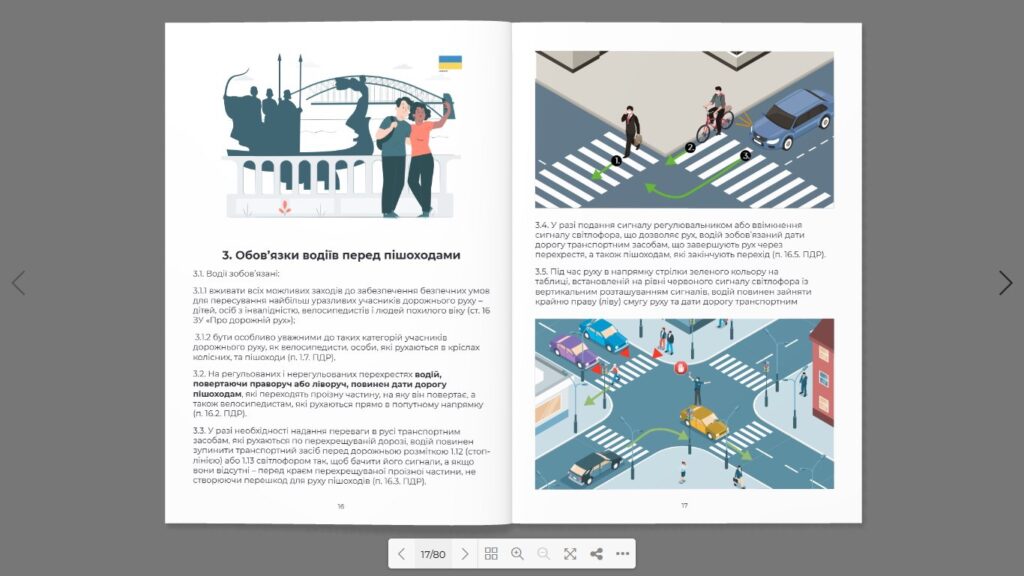
Task: Share the booklet using the share icon
Action: click(596, 554)
